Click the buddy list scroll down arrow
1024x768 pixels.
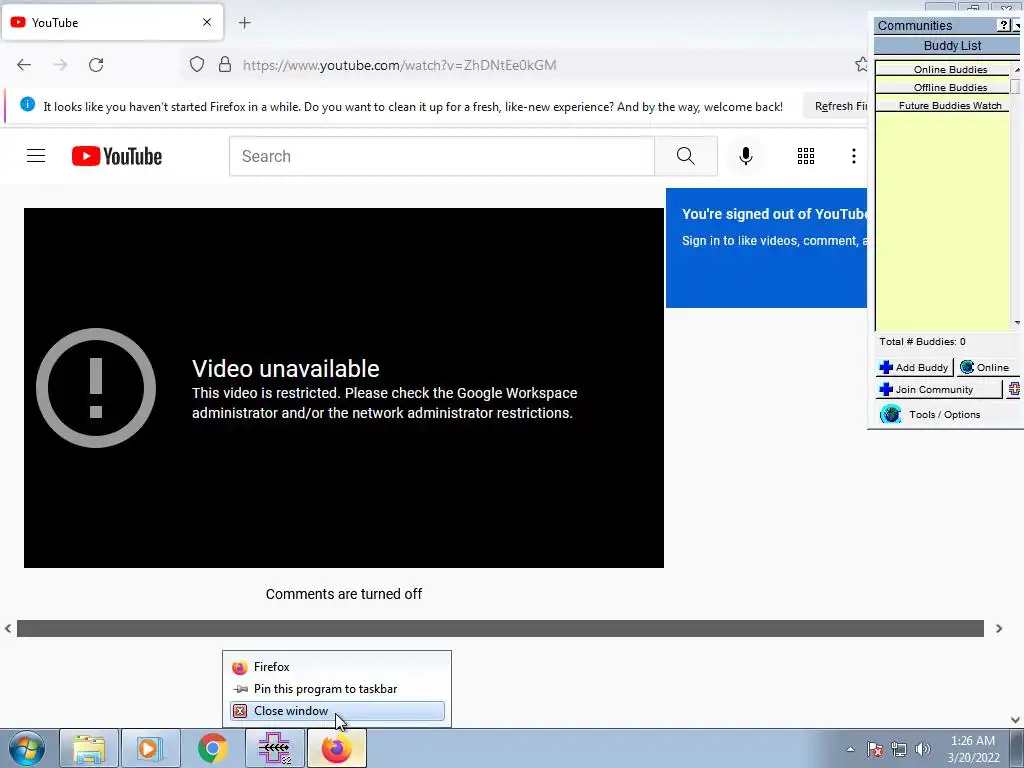pos(1017,323)
